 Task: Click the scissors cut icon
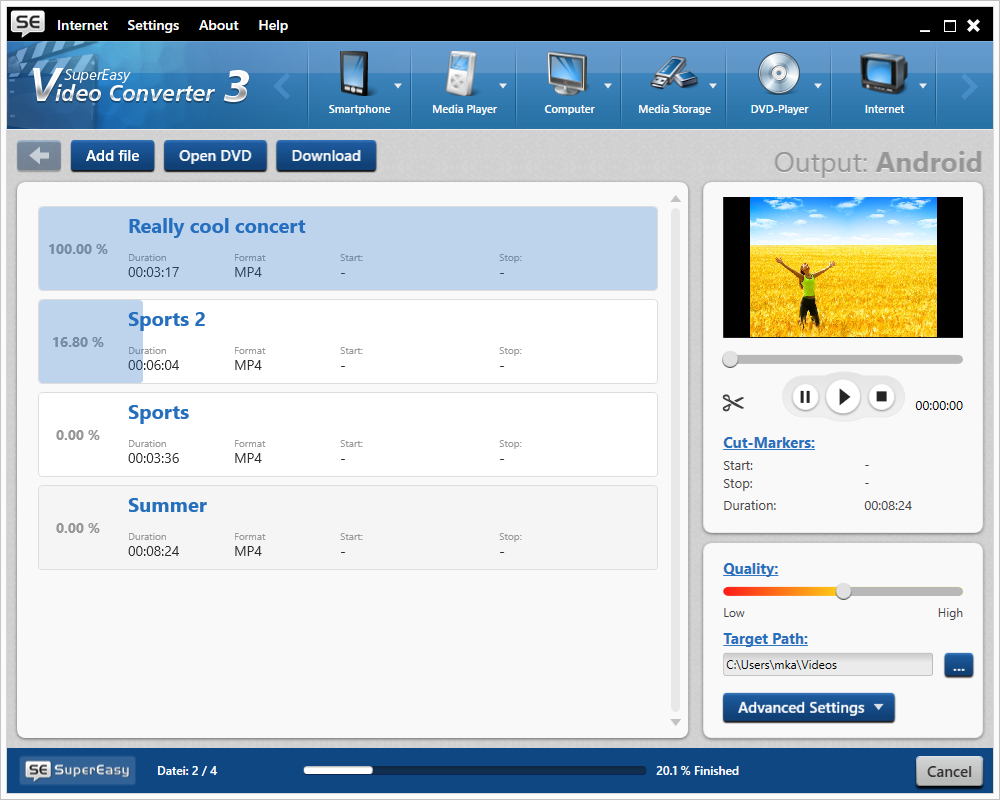pos(733,403)
